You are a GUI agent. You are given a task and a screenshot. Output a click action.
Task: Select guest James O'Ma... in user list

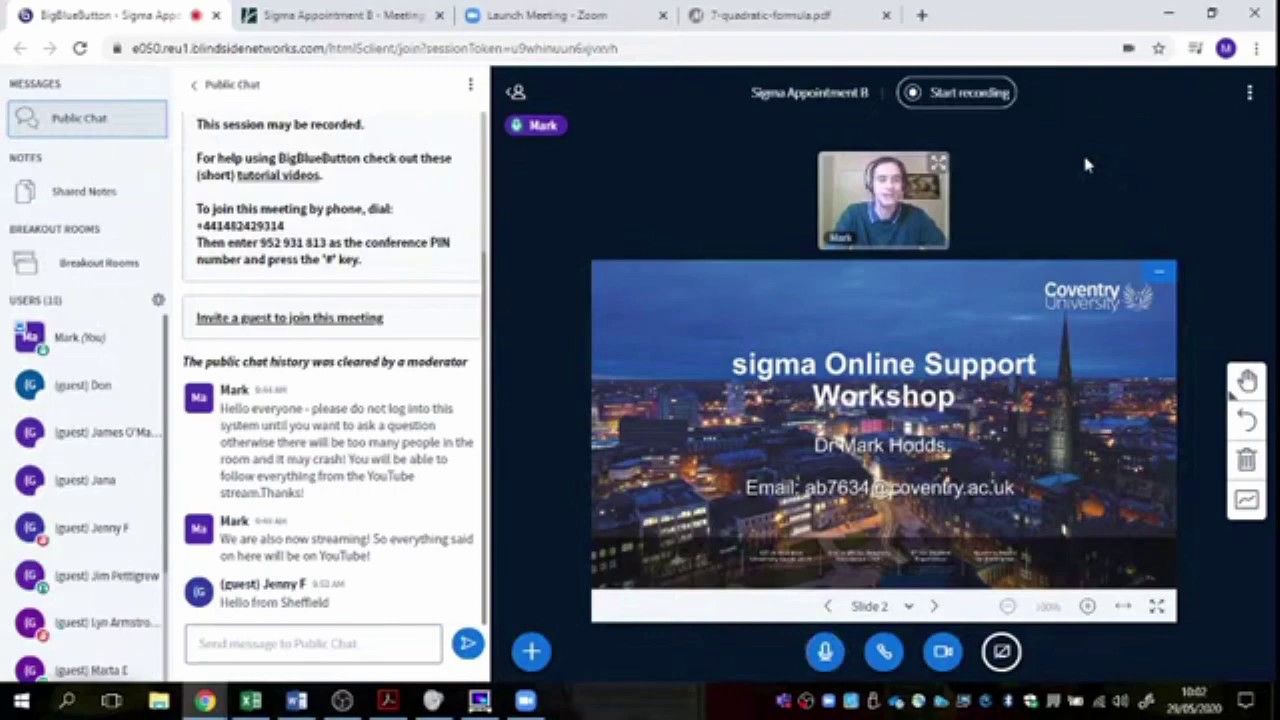84,432
